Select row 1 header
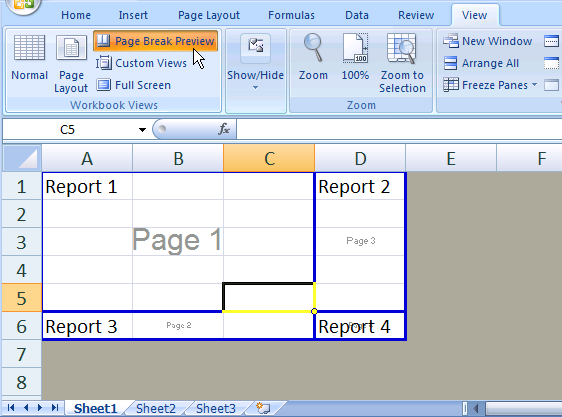Screen dimensions: 562x417 pos(22,186)
